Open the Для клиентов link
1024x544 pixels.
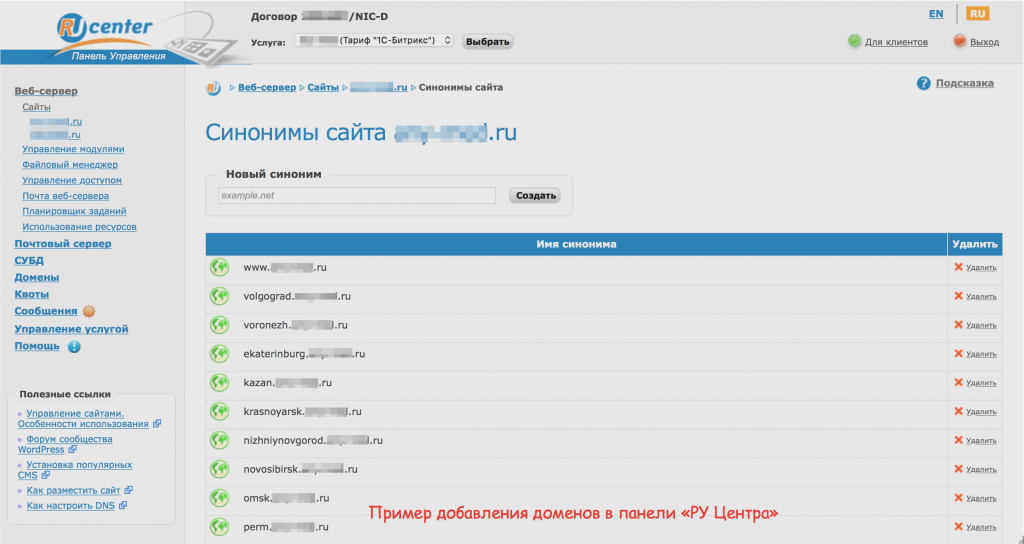pyautogui.click(x=896, y=42)
